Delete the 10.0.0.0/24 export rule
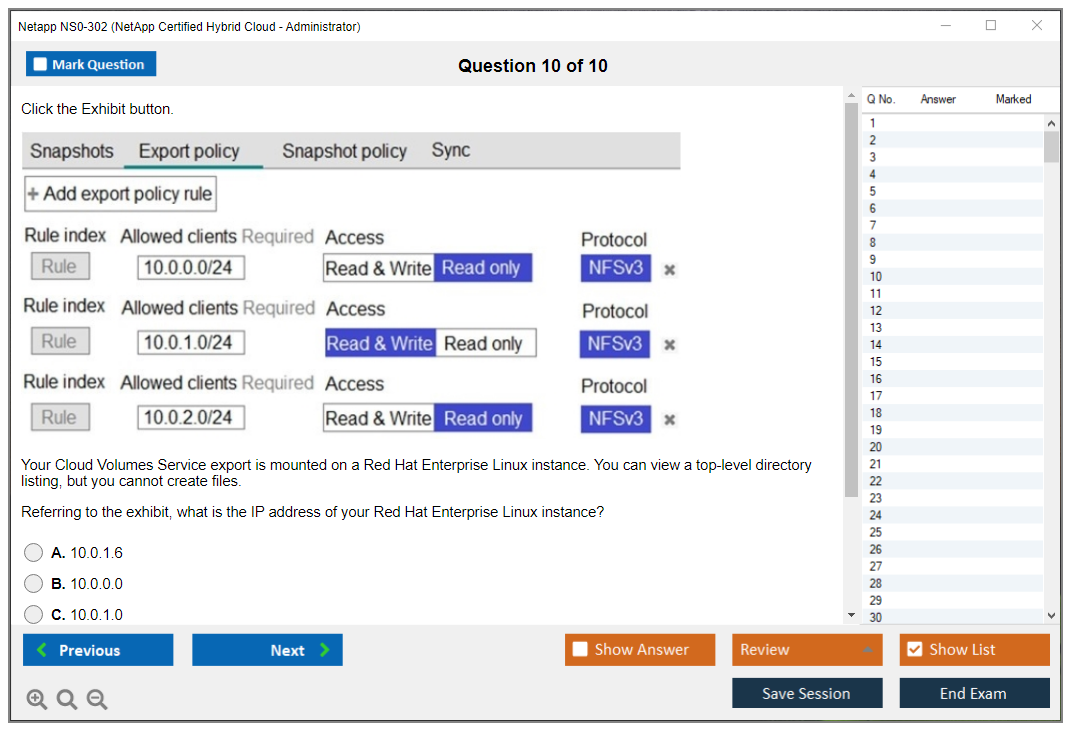 pyautogui.click(x=670, y=270)
